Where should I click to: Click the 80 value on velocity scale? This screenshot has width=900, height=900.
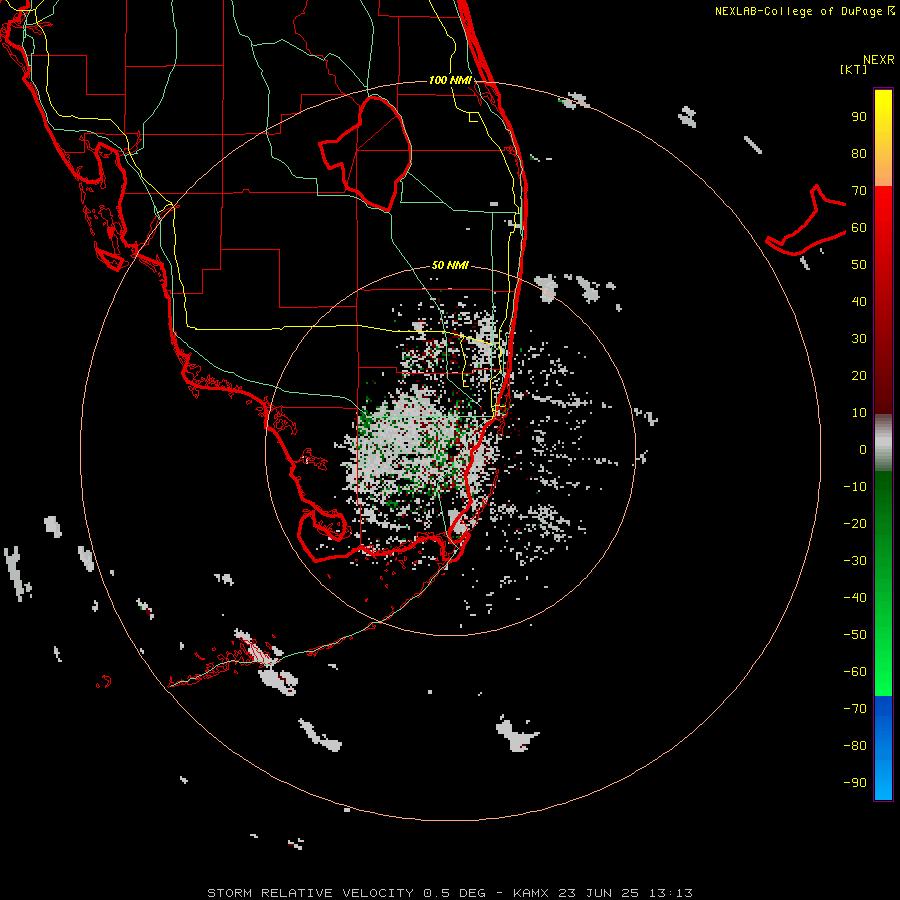[x=859, y=154]
